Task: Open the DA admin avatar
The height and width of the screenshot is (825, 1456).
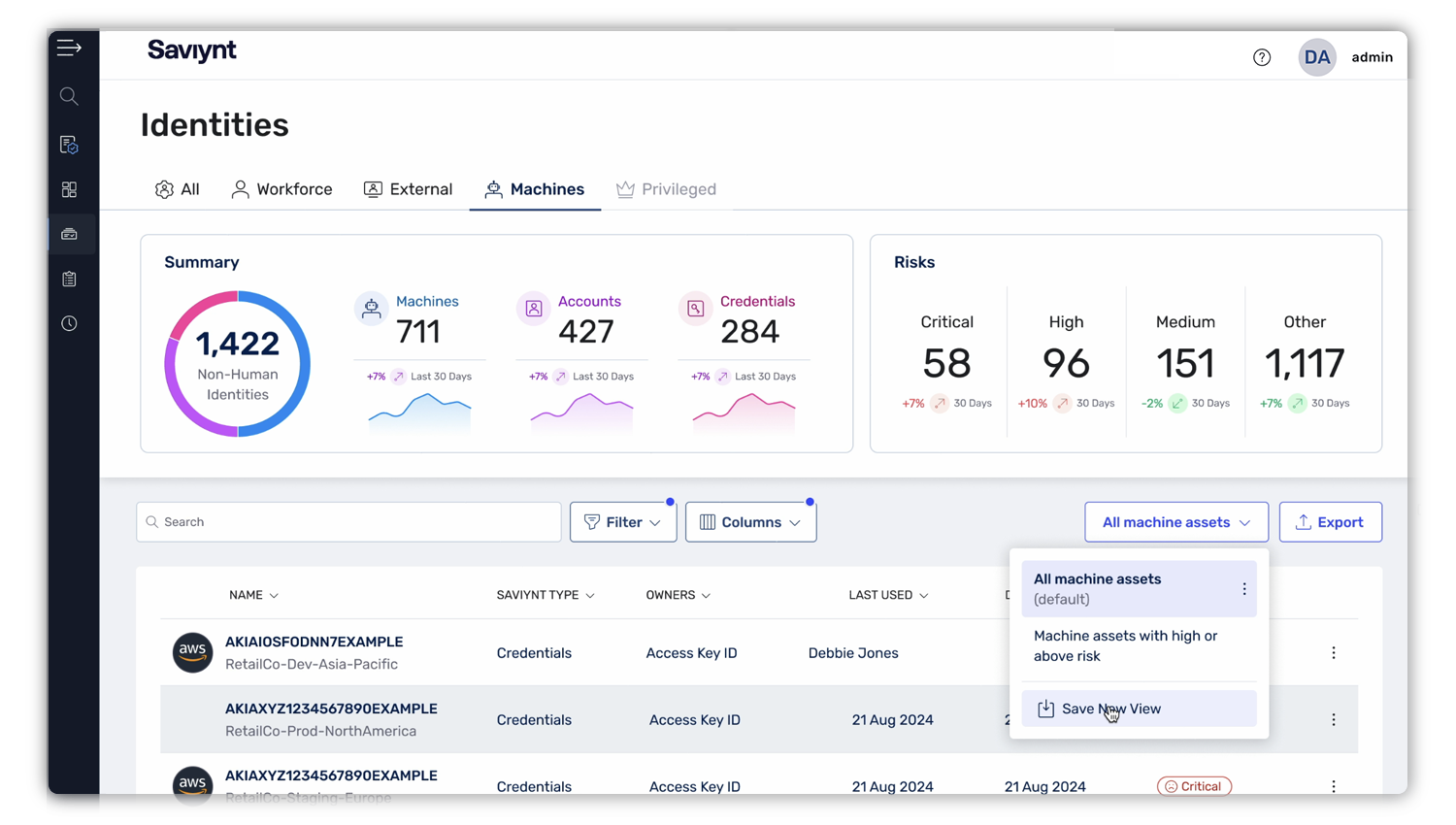Action: click(x=1317, y=57)
